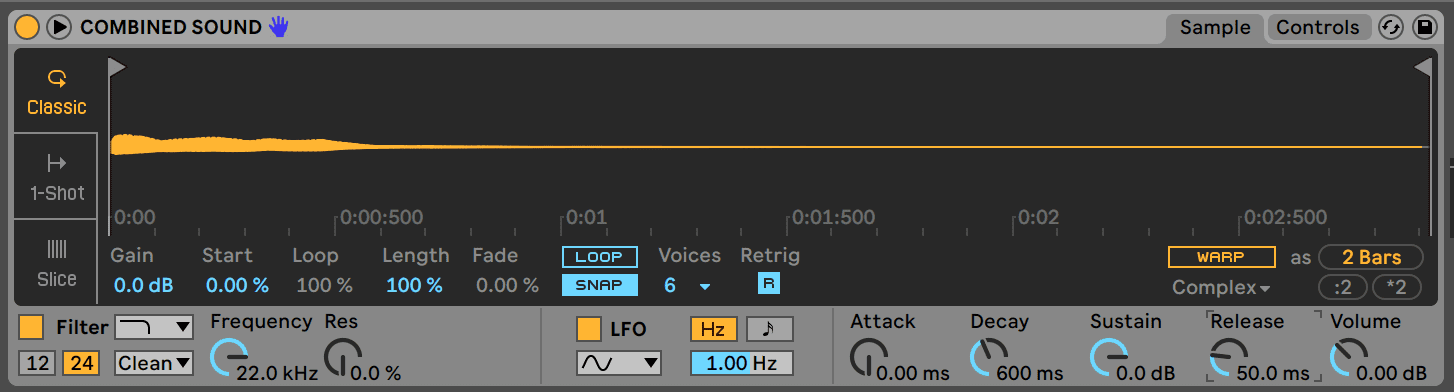Screen dimensions: 1454x392
Task: Open the filter type dropdown
Action: 154,327
